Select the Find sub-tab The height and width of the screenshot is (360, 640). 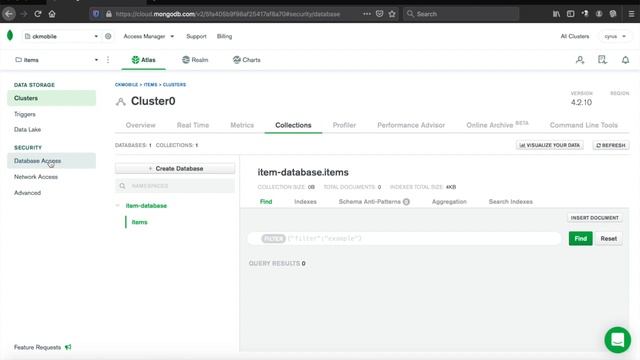click(x=266, y=202)
